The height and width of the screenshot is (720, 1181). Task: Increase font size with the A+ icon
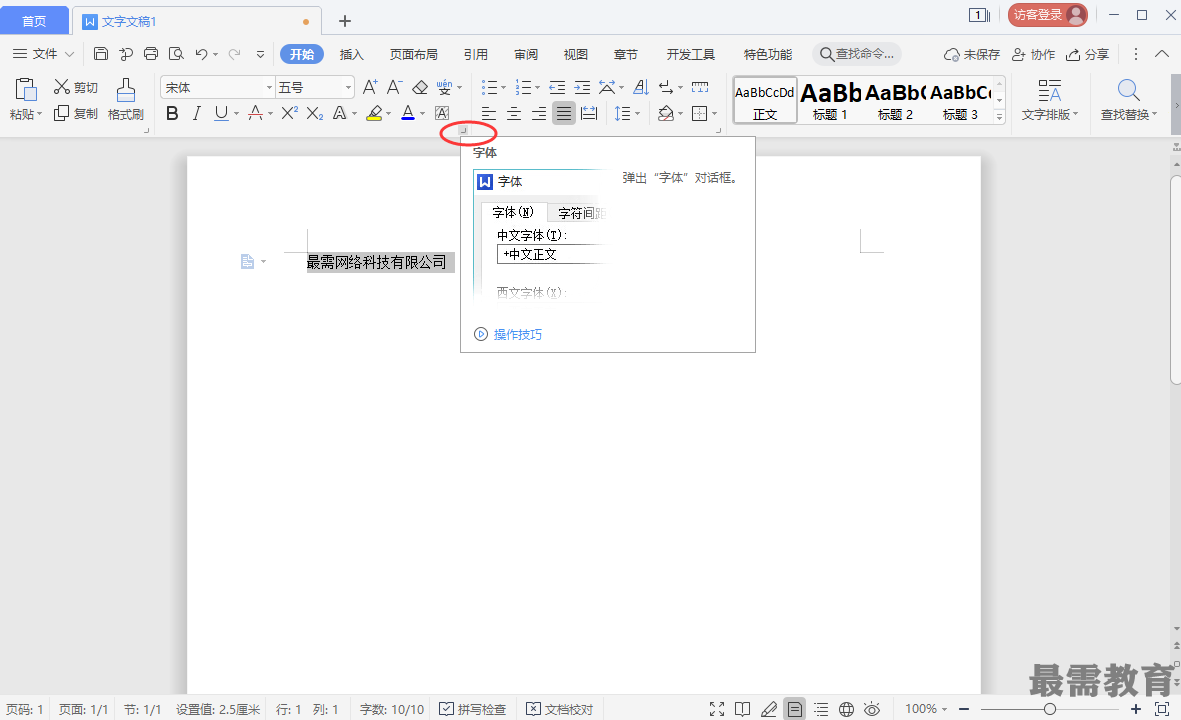pyautogui.click(x=370, y=87)
